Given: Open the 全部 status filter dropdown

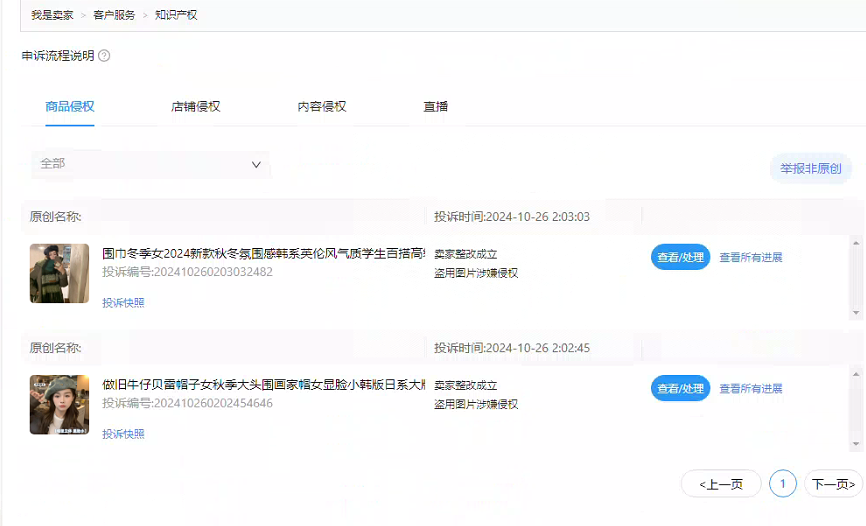Looking at the screenshot, I should (150, 164).
